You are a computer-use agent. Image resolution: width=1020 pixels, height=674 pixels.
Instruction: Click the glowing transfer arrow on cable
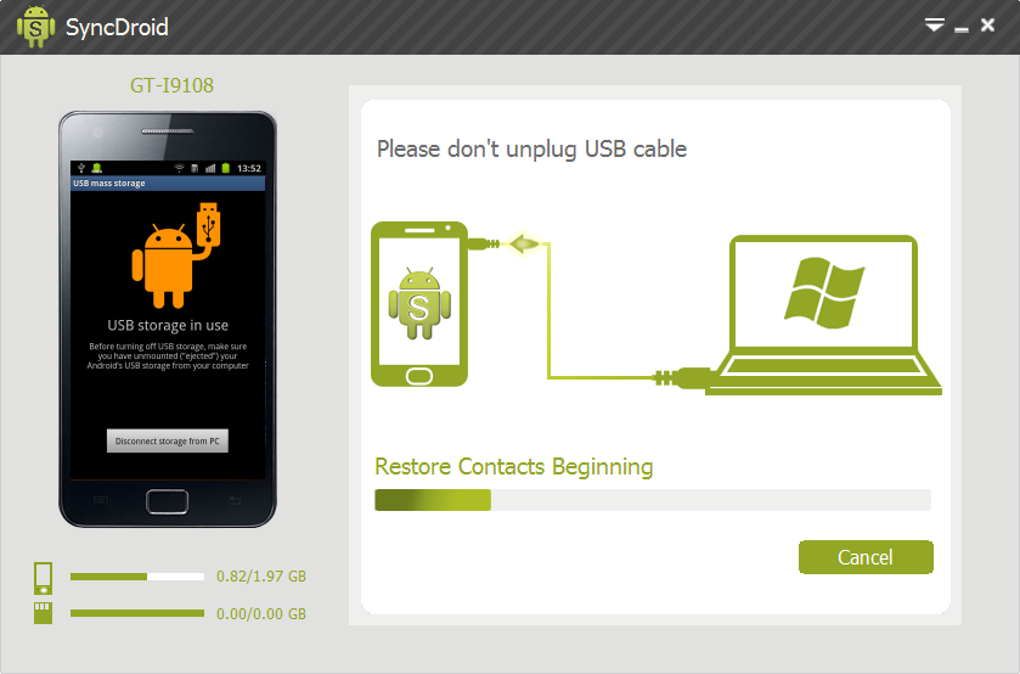coord(524,245)
